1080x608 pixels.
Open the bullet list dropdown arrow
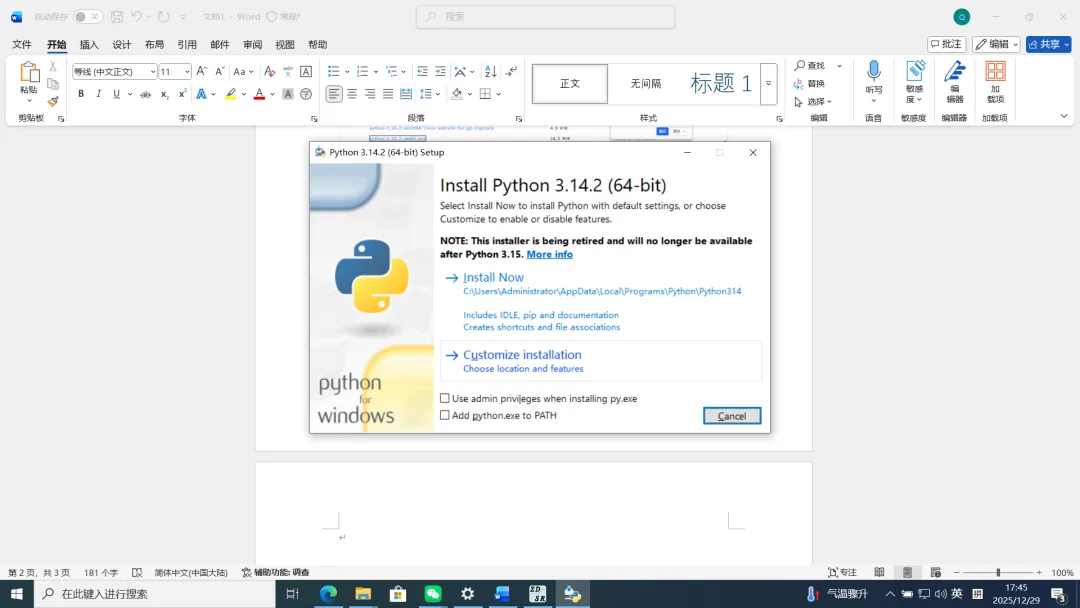click(347, 72)
